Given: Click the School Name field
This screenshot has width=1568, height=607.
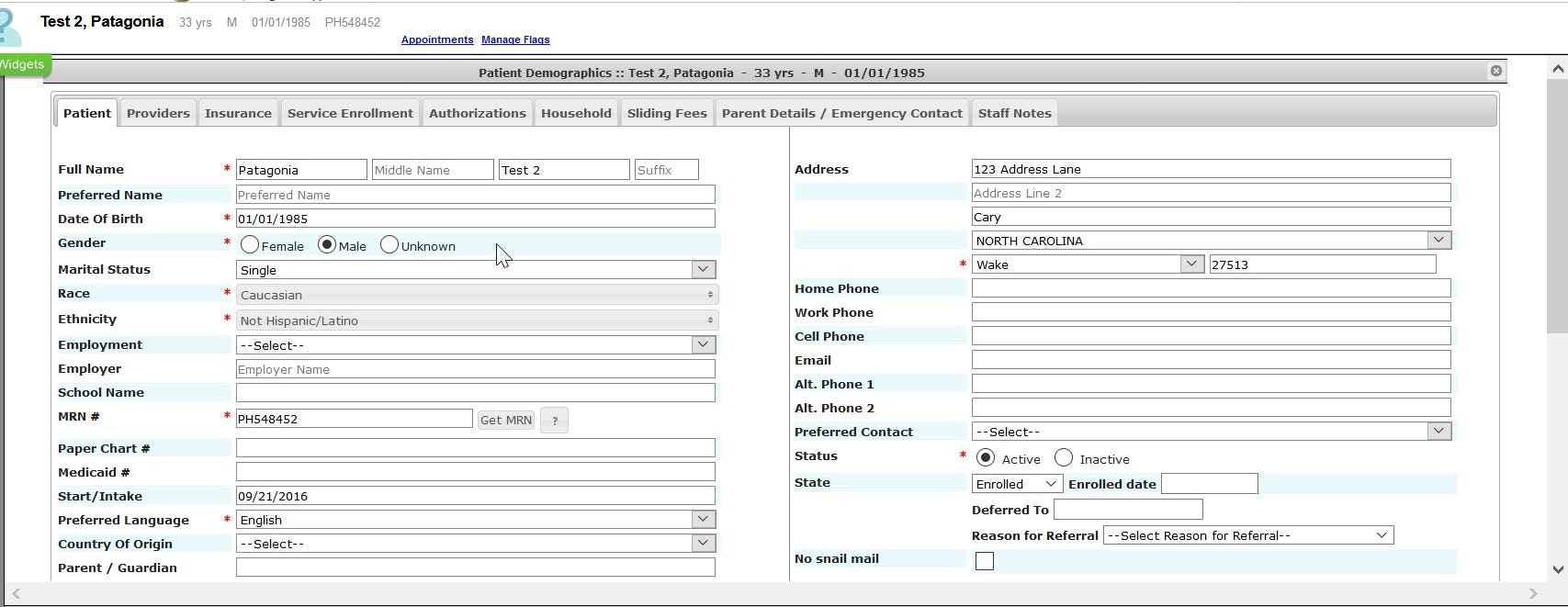Looking at the screenshot, I should coord(476,393).
